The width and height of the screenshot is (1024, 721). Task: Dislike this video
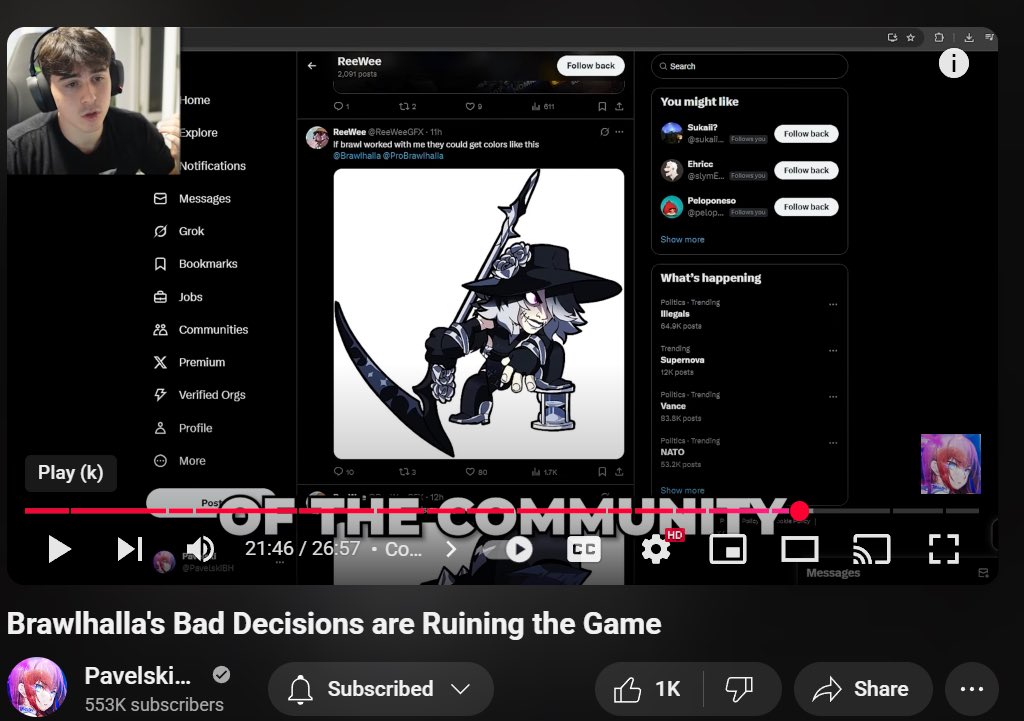[x=740, y=689]
